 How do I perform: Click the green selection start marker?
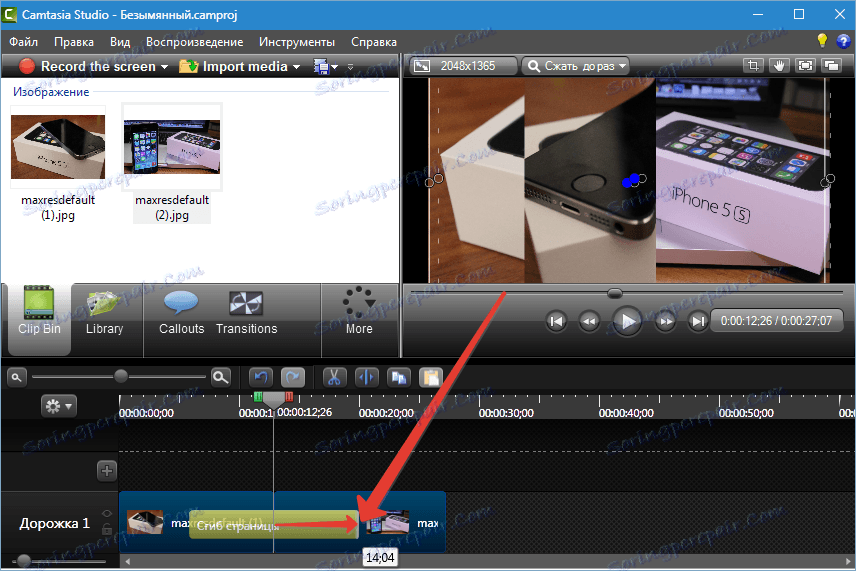point(258,396)
